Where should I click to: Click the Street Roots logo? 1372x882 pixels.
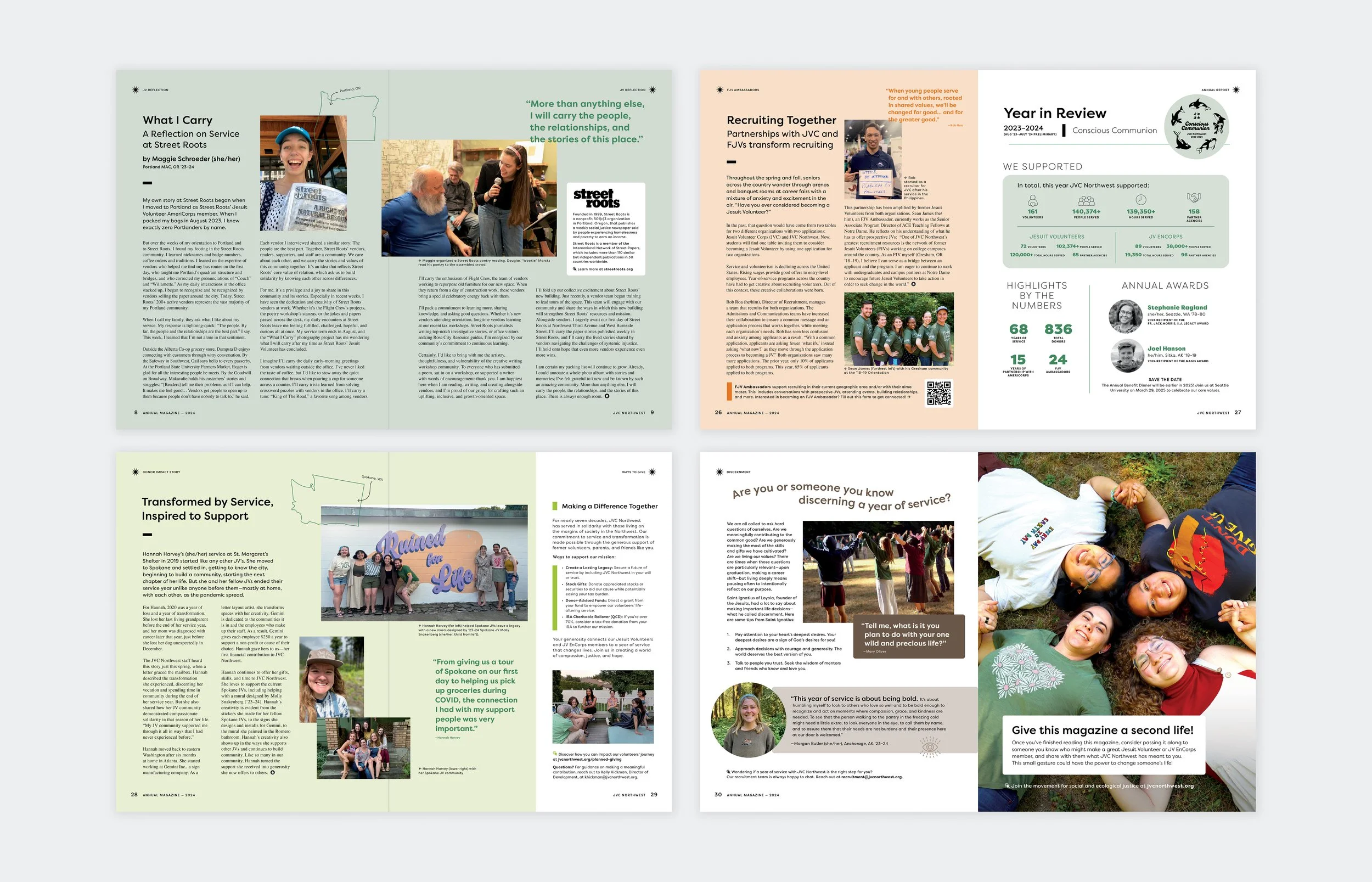coord(597,198)
